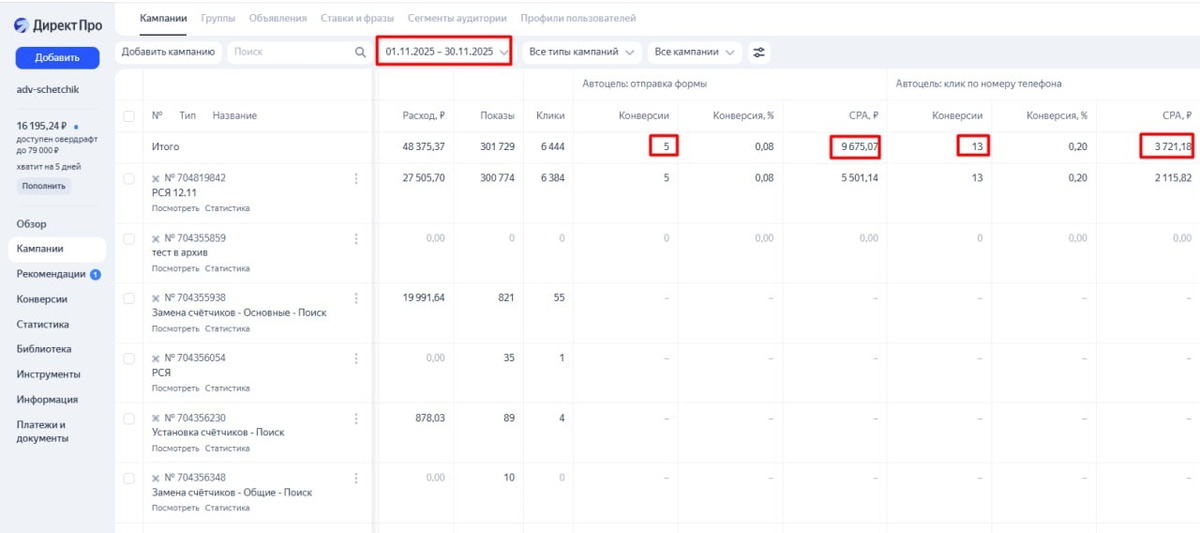The height and width of the screenshot is (533, 1200).
Task: Click the account name adv-schetchik
Action: 47,89
